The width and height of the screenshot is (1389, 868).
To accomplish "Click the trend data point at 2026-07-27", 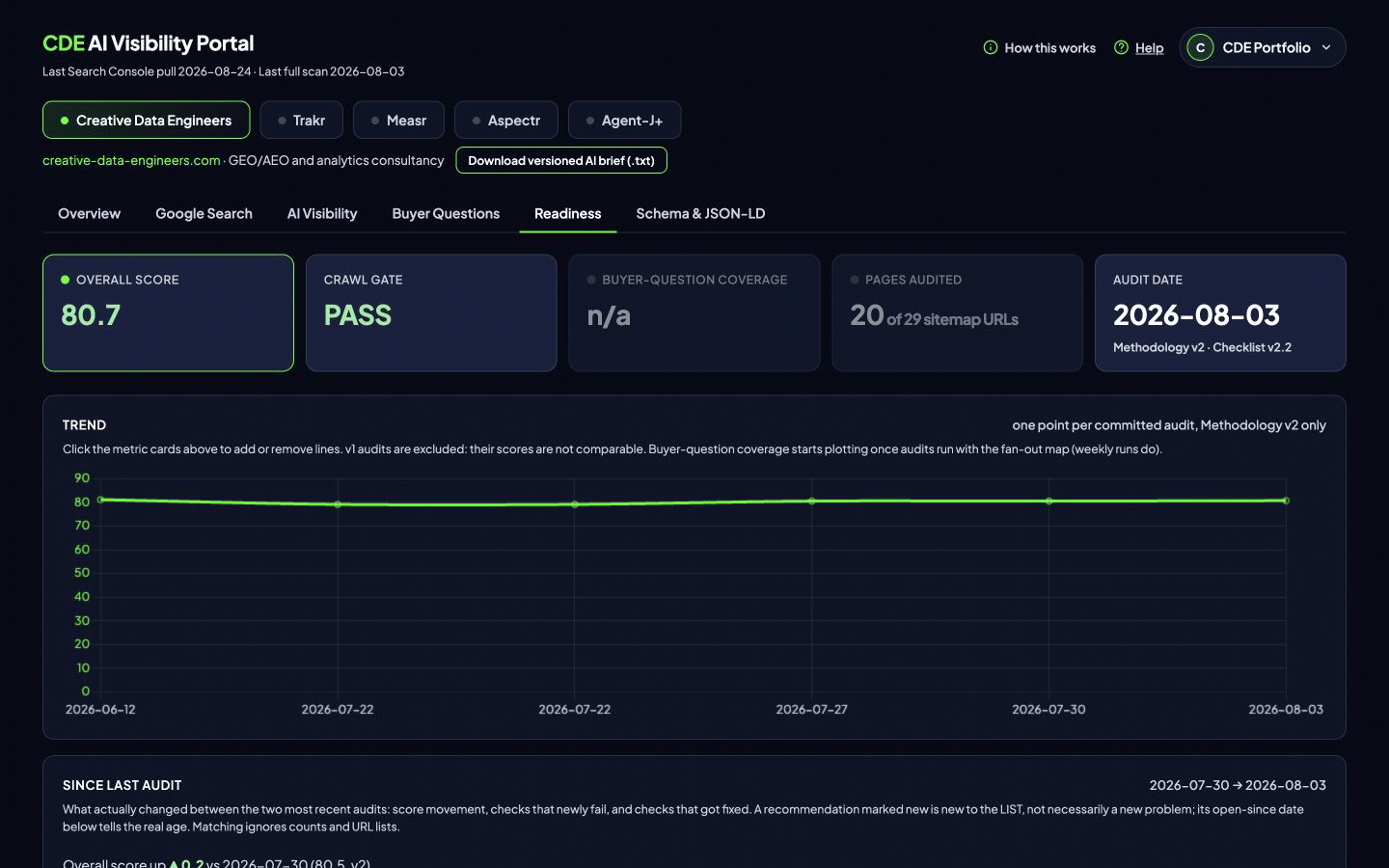I will click(812, 502).
